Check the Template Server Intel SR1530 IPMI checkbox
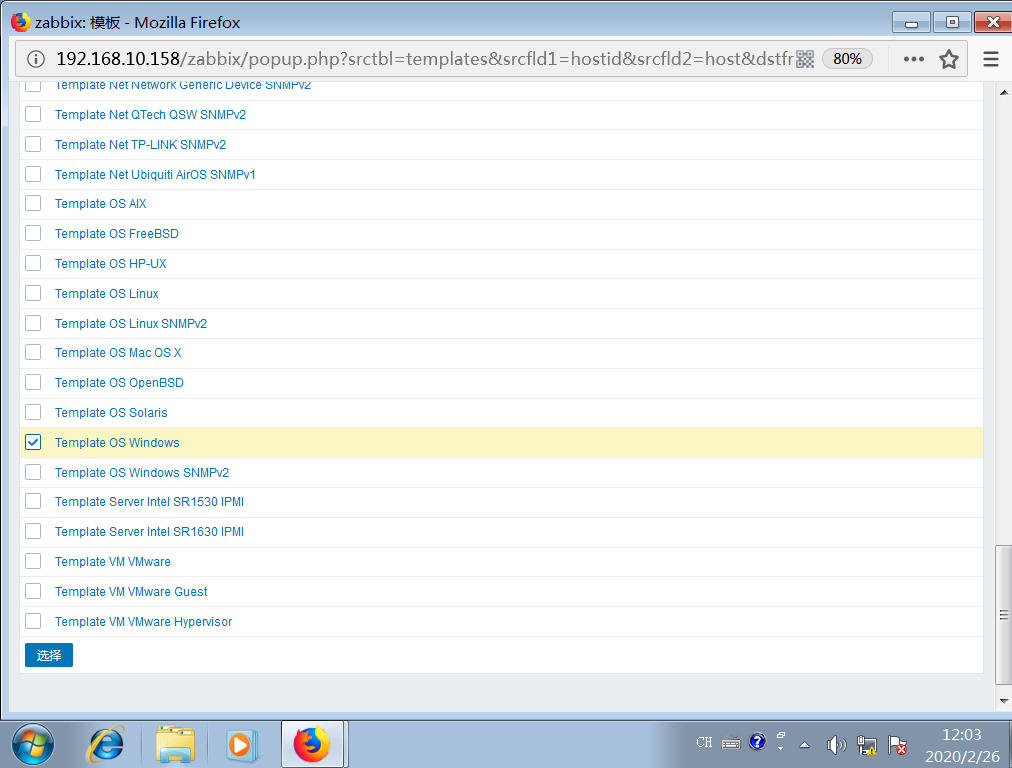Image resolution: width=1012 pixels, height=768 pixels. (33, 501)
